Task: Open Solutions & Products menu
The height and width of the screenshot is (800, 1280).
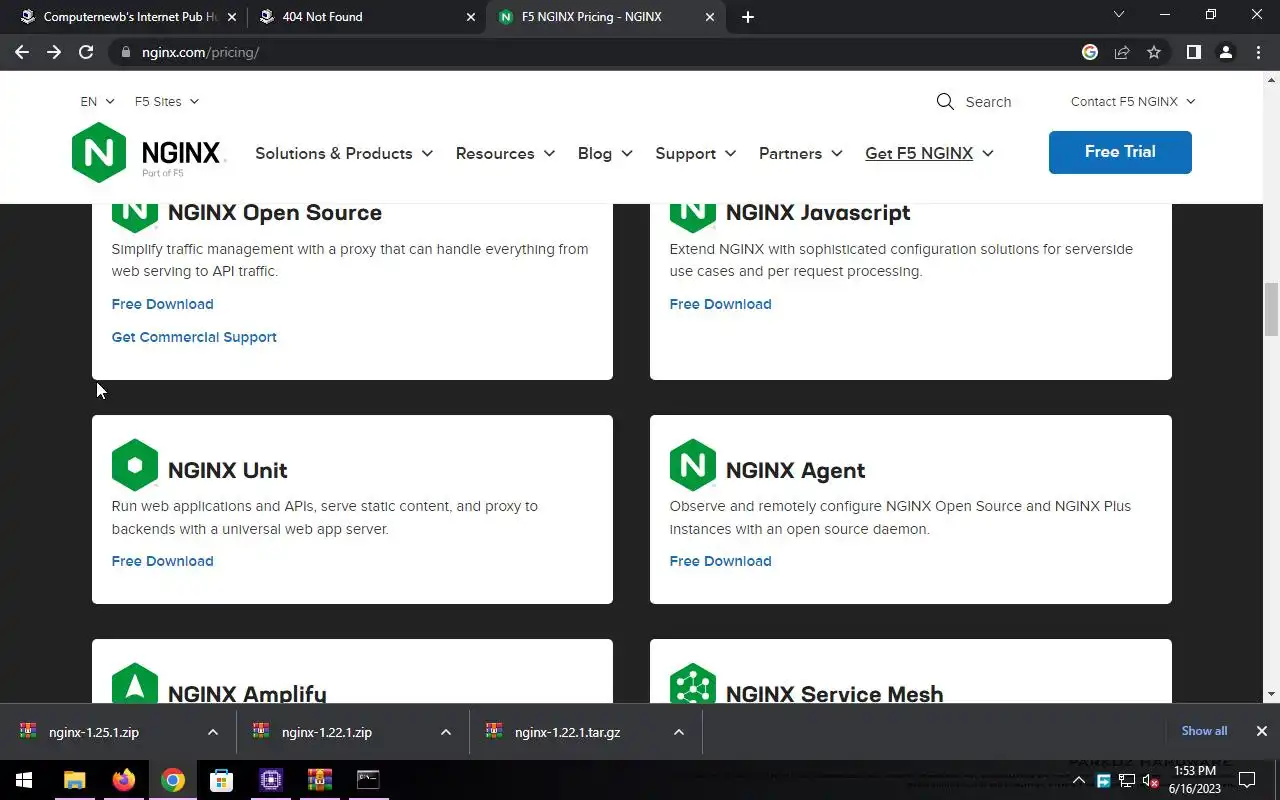Action: [x=344, y=153]
